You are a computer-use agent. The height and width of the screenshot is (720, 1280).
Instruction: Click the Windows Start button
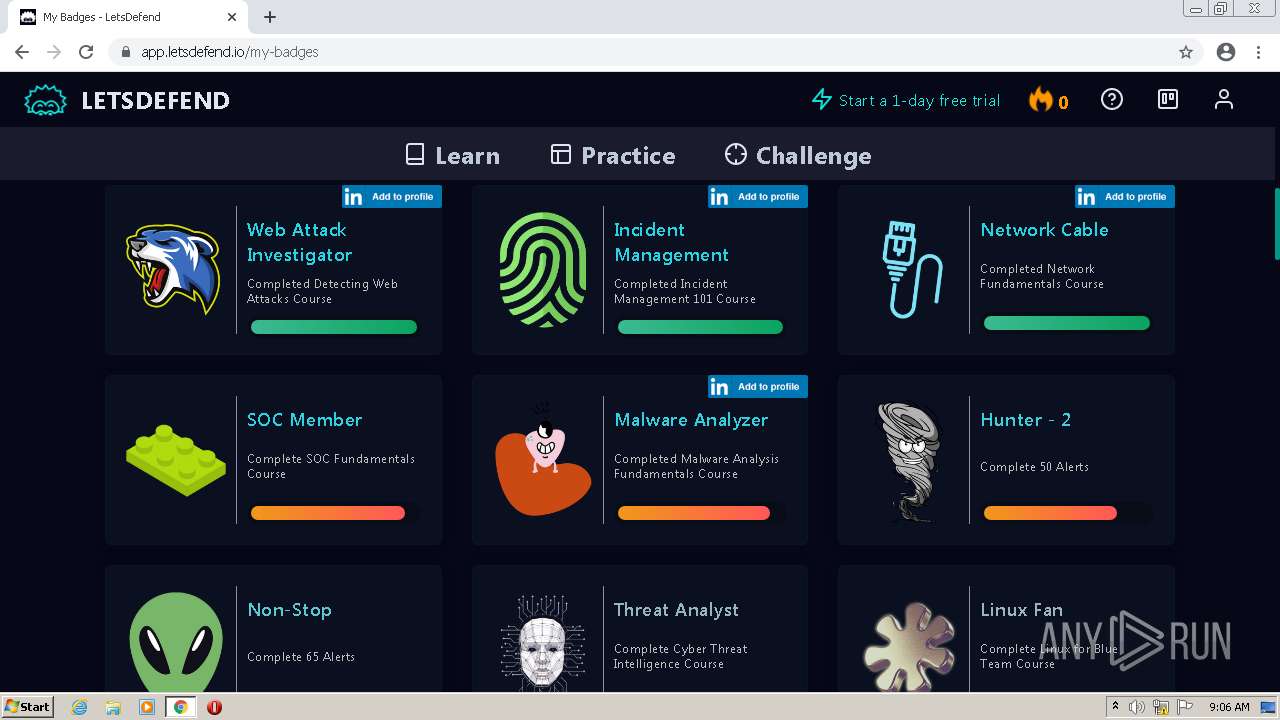(27, 707)
